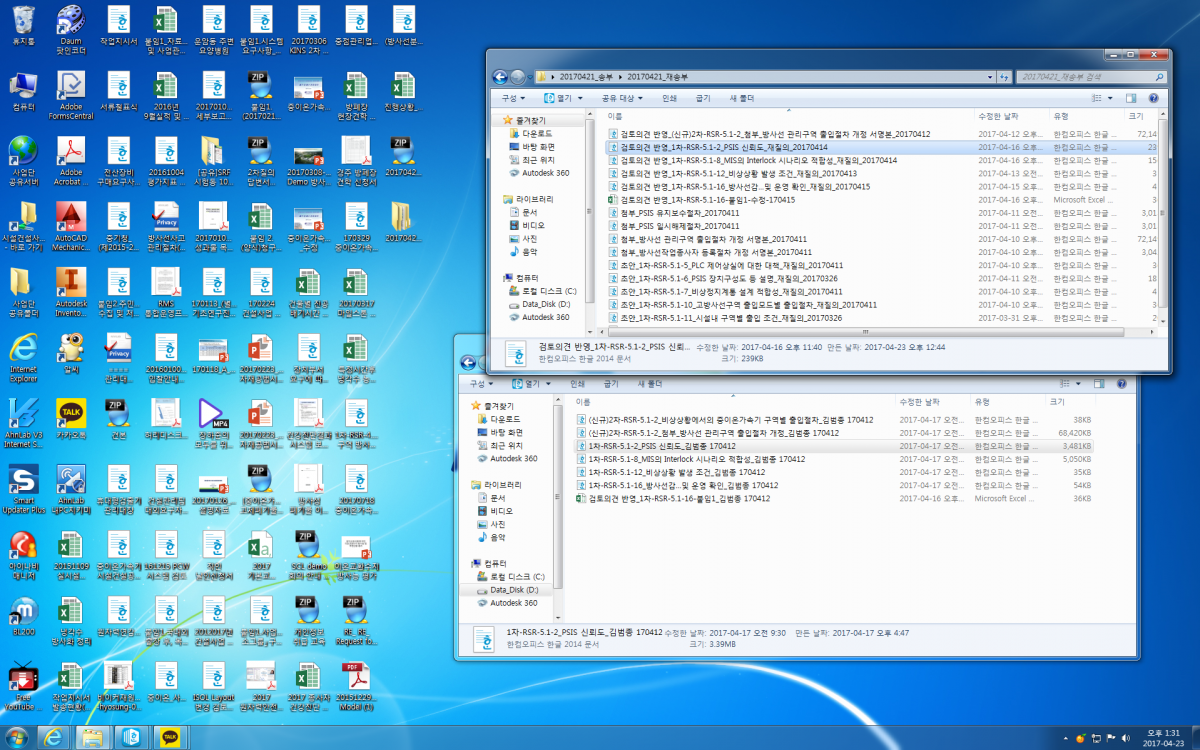Select the 사업단 공유폴더 folder desktop icon

tap(23, 294)
